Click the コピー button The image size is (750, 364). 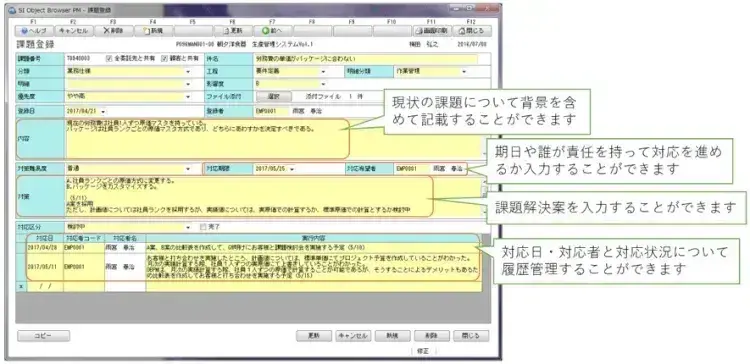[44, 336]
